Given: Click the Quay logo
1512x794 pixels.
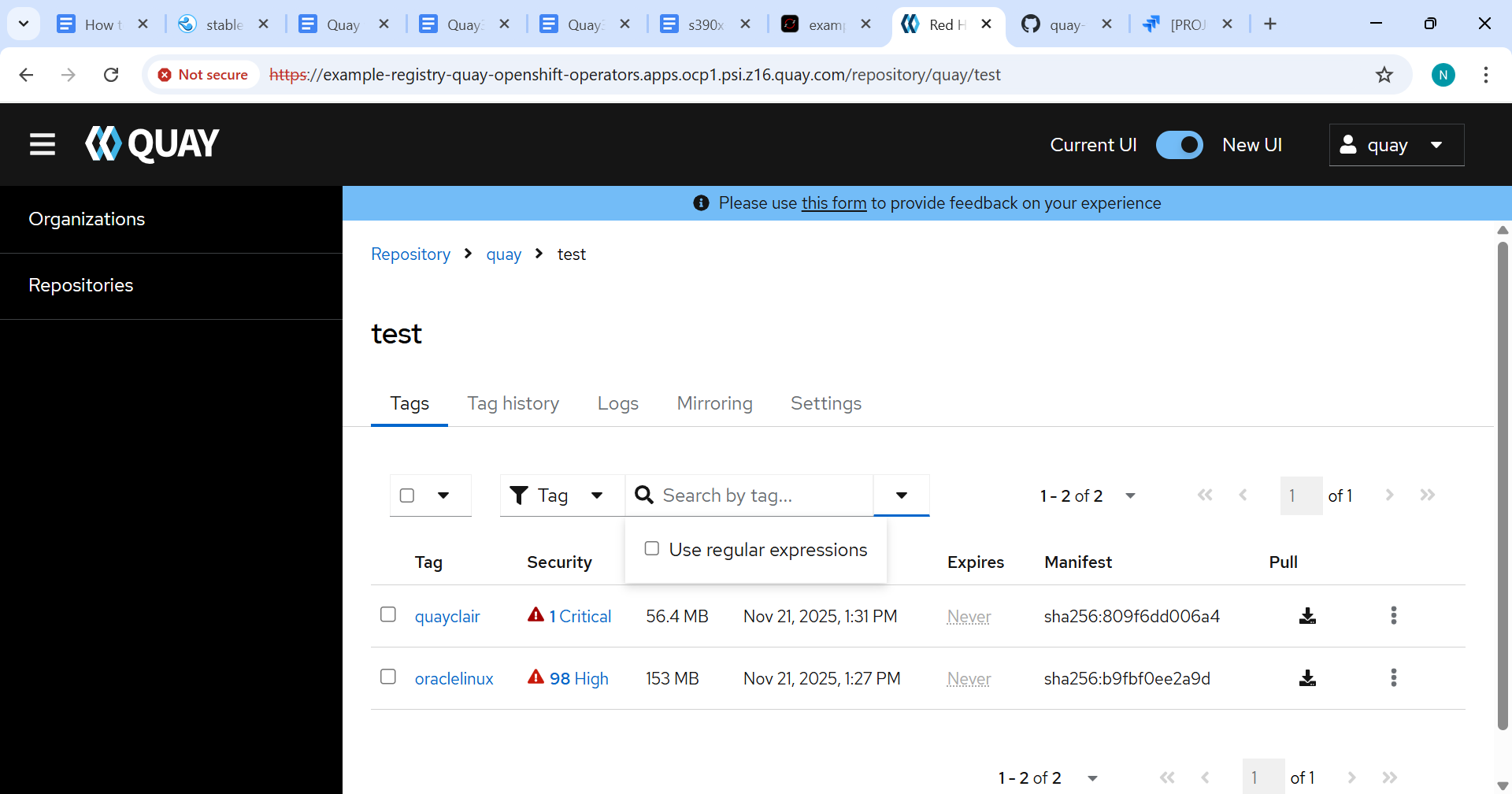Looking at the screenshot, I should click(x=152, y=144).
